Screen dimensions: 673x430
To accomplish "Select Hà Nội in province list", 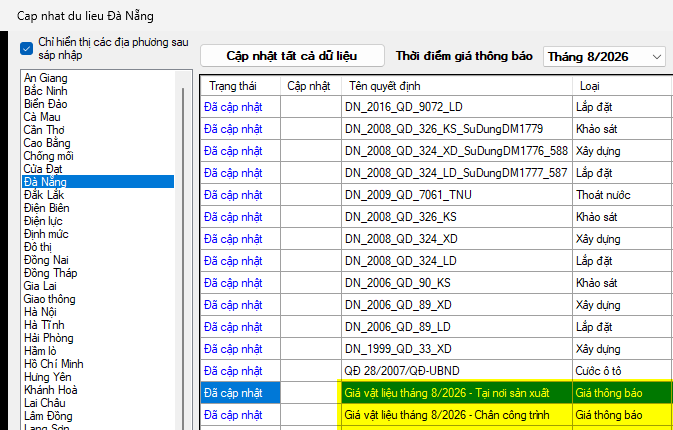I will click(40, 312).
